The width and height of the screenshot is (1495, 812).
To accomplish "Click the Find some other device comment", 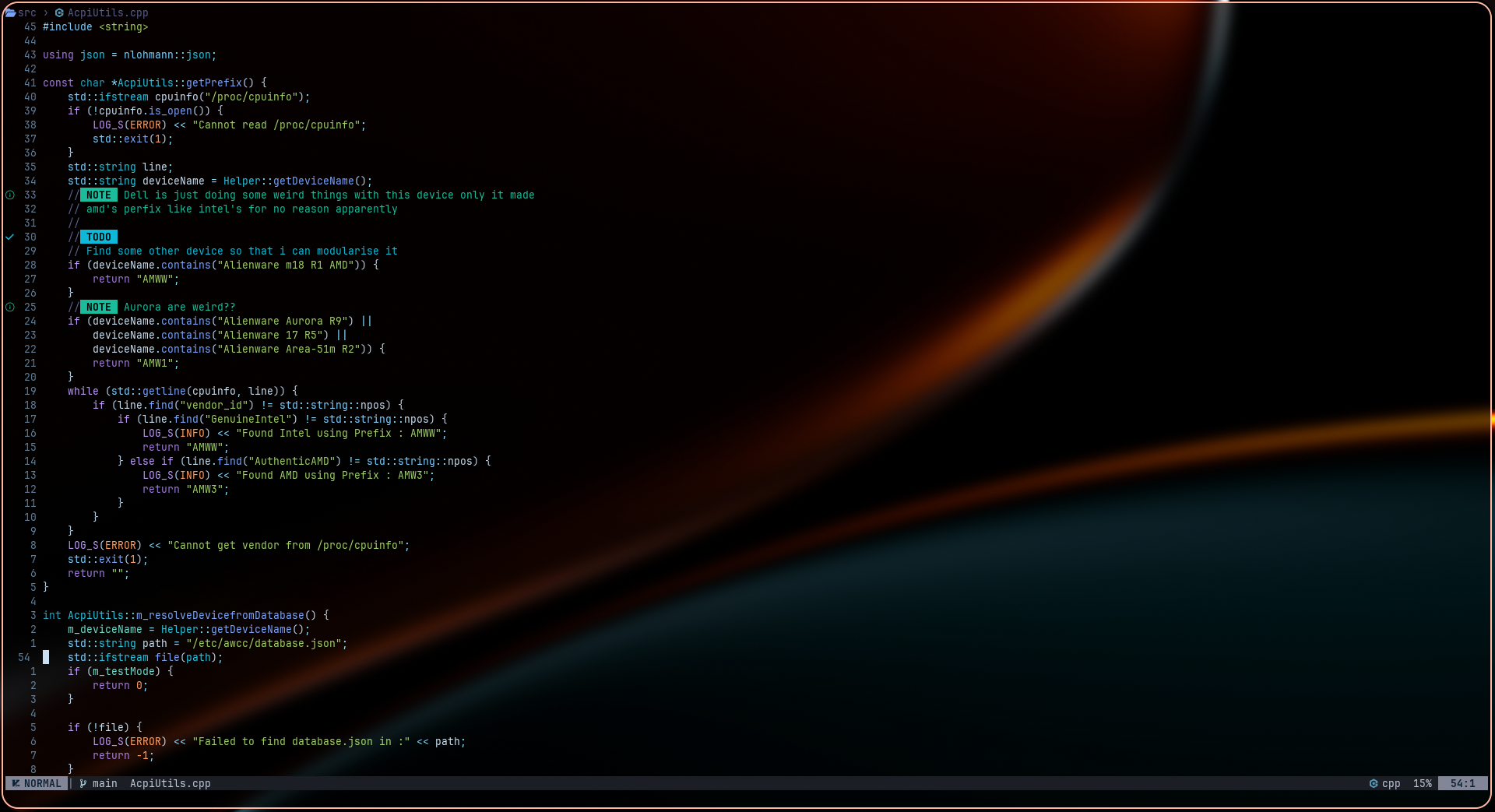I will pos(233,251).
